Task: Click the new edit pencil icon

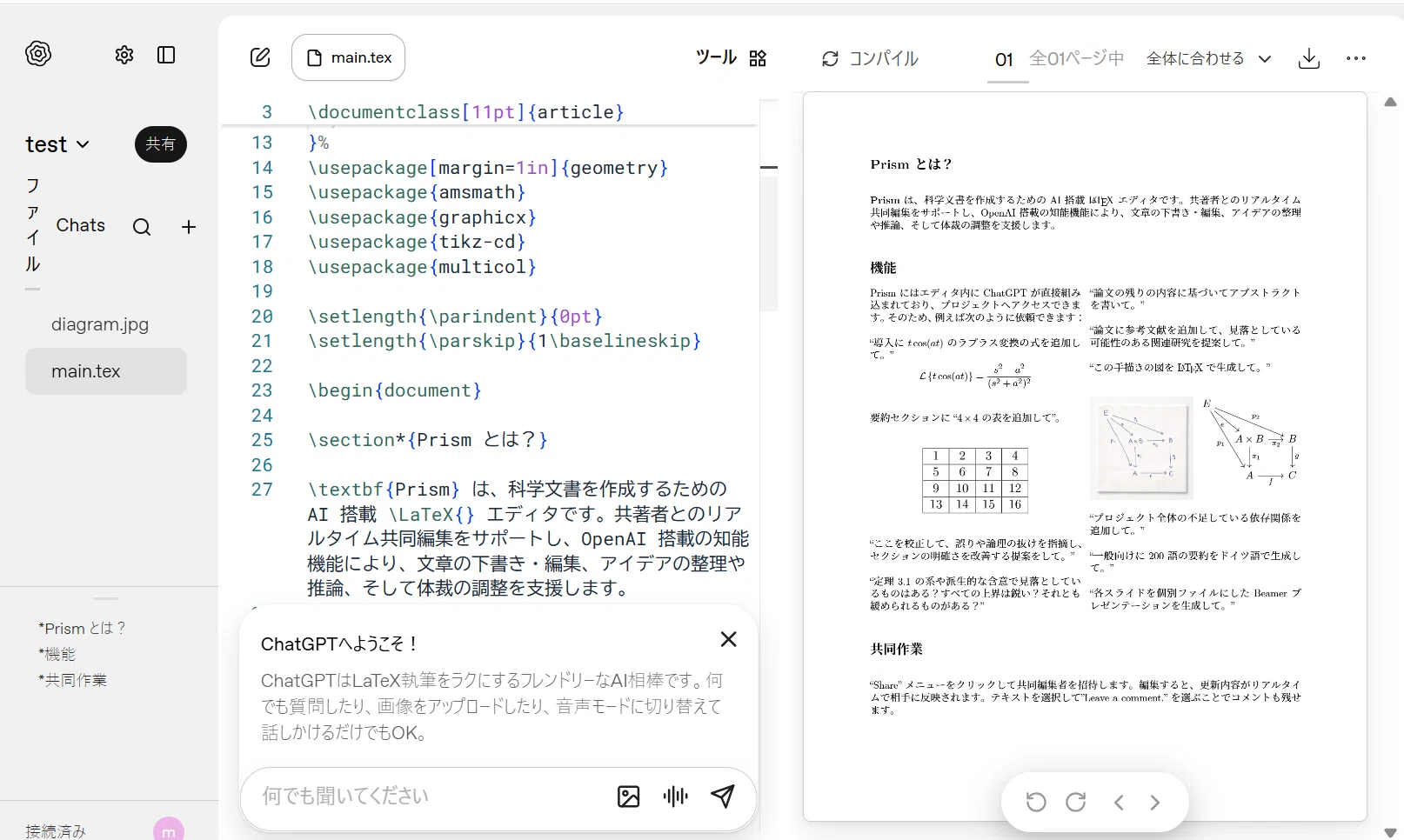Action: 260,57
